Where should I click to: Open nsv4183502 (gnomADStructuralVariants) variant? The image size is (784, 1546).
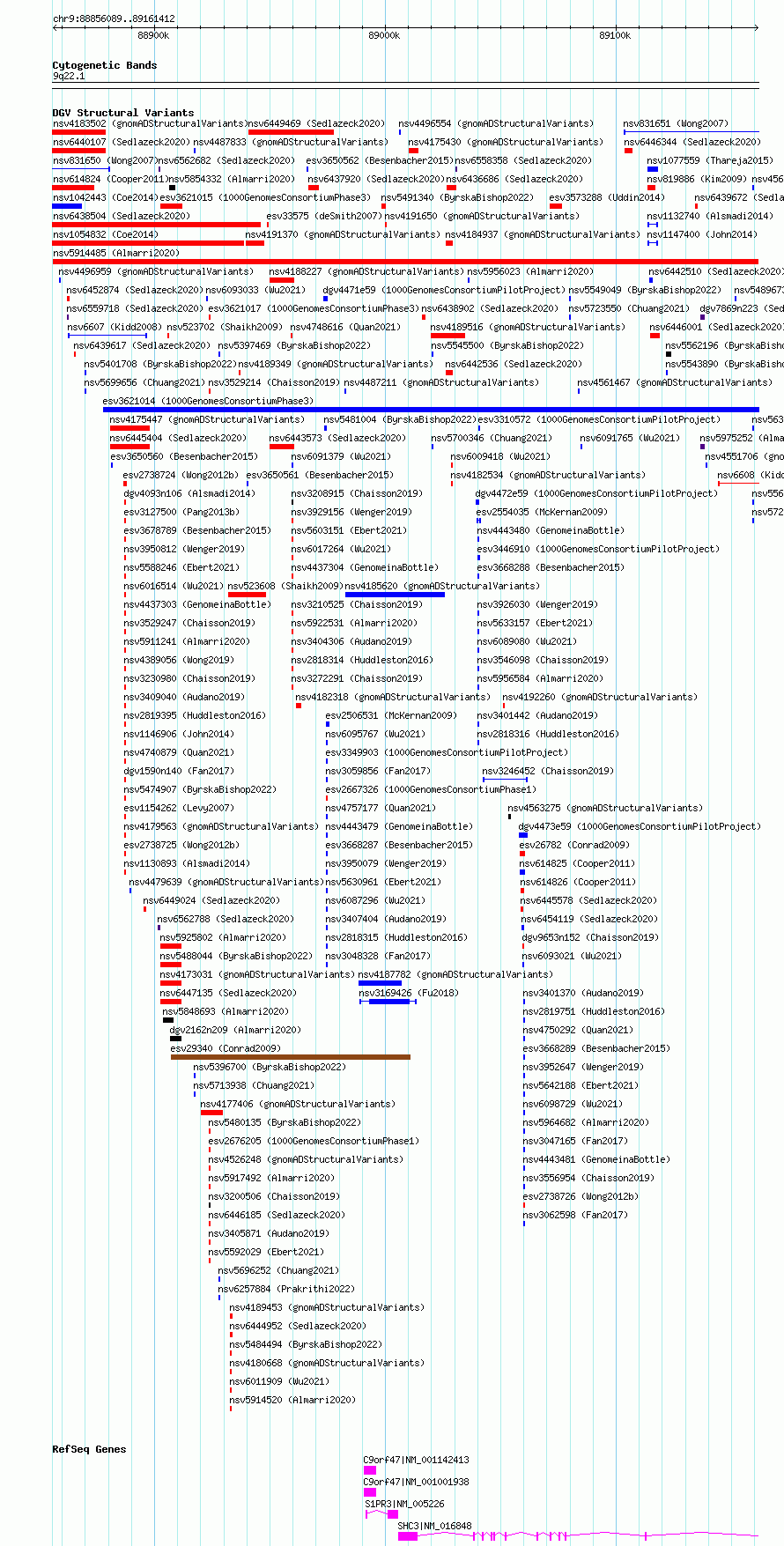(149, 123)
